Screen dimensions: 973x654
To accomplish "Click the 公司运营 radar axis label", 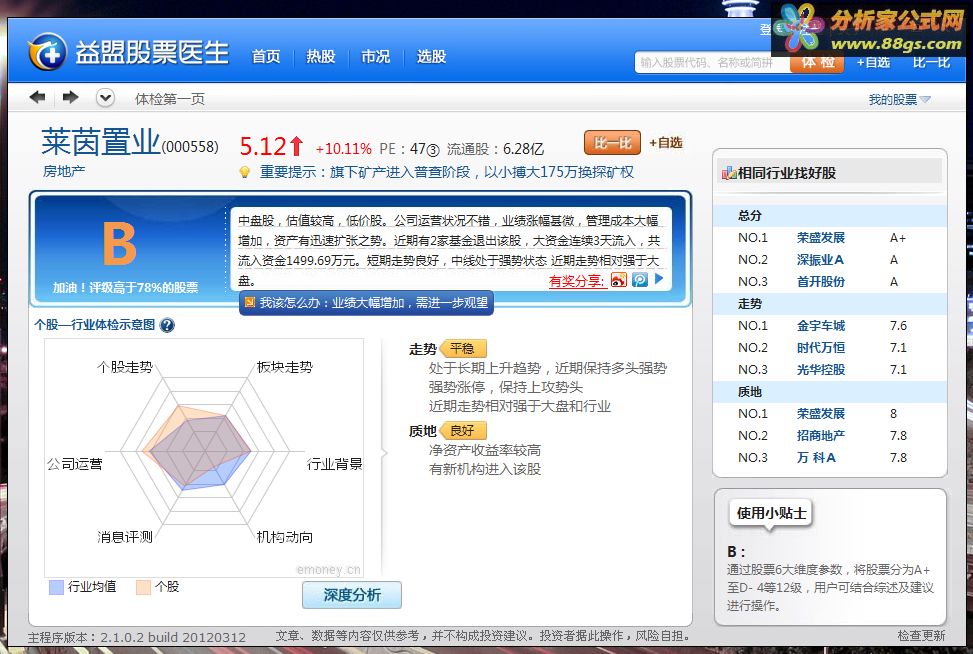I will 74,464.
